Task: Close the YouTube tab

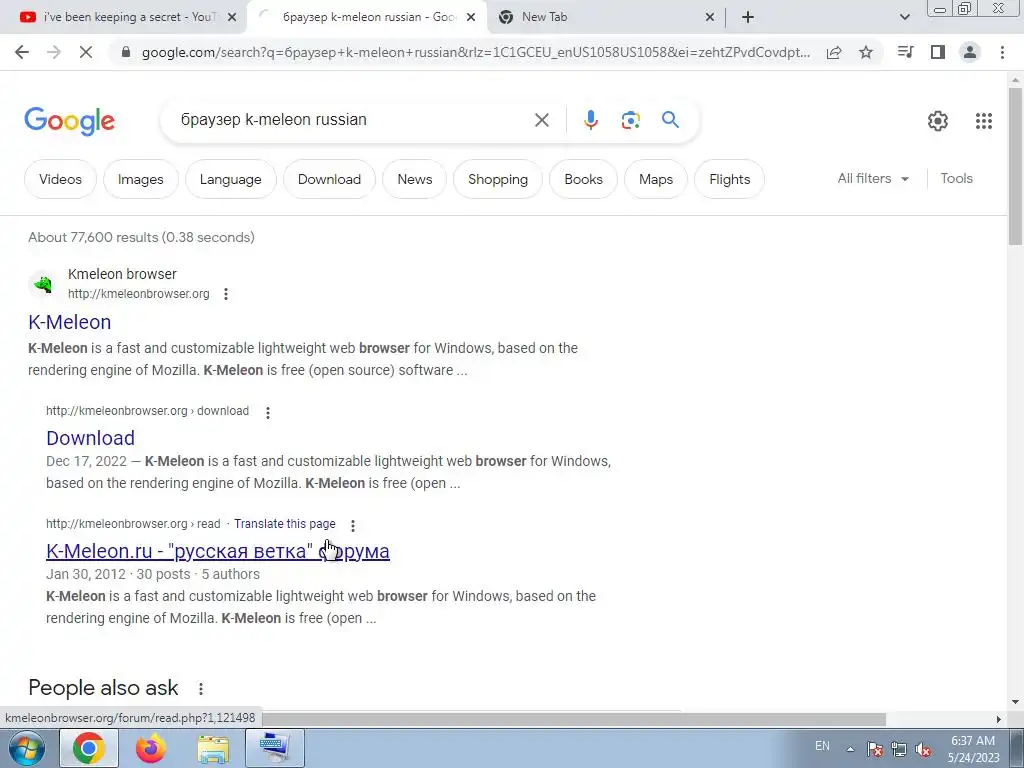Action: coord(231,17)
